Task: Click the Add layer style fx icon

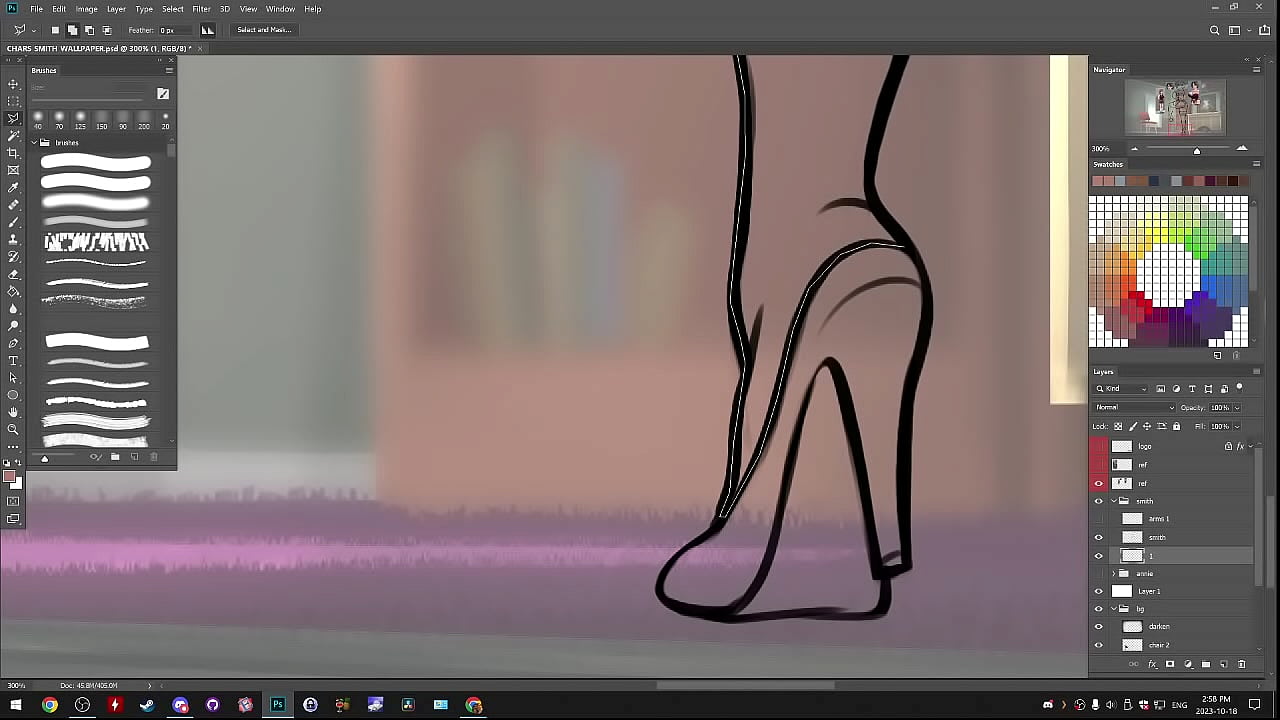Action: pos(1152,664)
